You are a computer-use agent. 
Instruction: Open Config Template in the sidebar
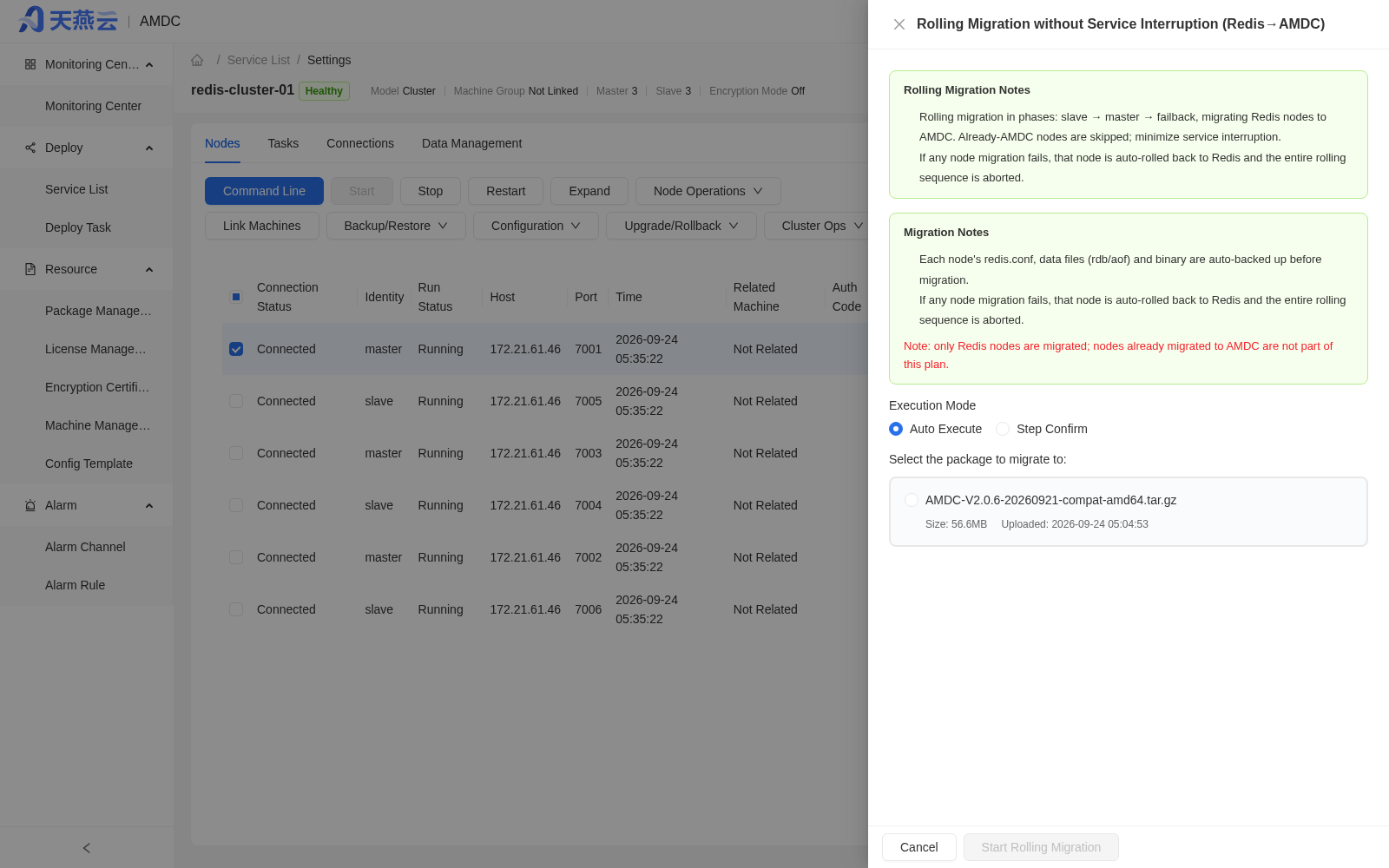[x=89, y=464]
